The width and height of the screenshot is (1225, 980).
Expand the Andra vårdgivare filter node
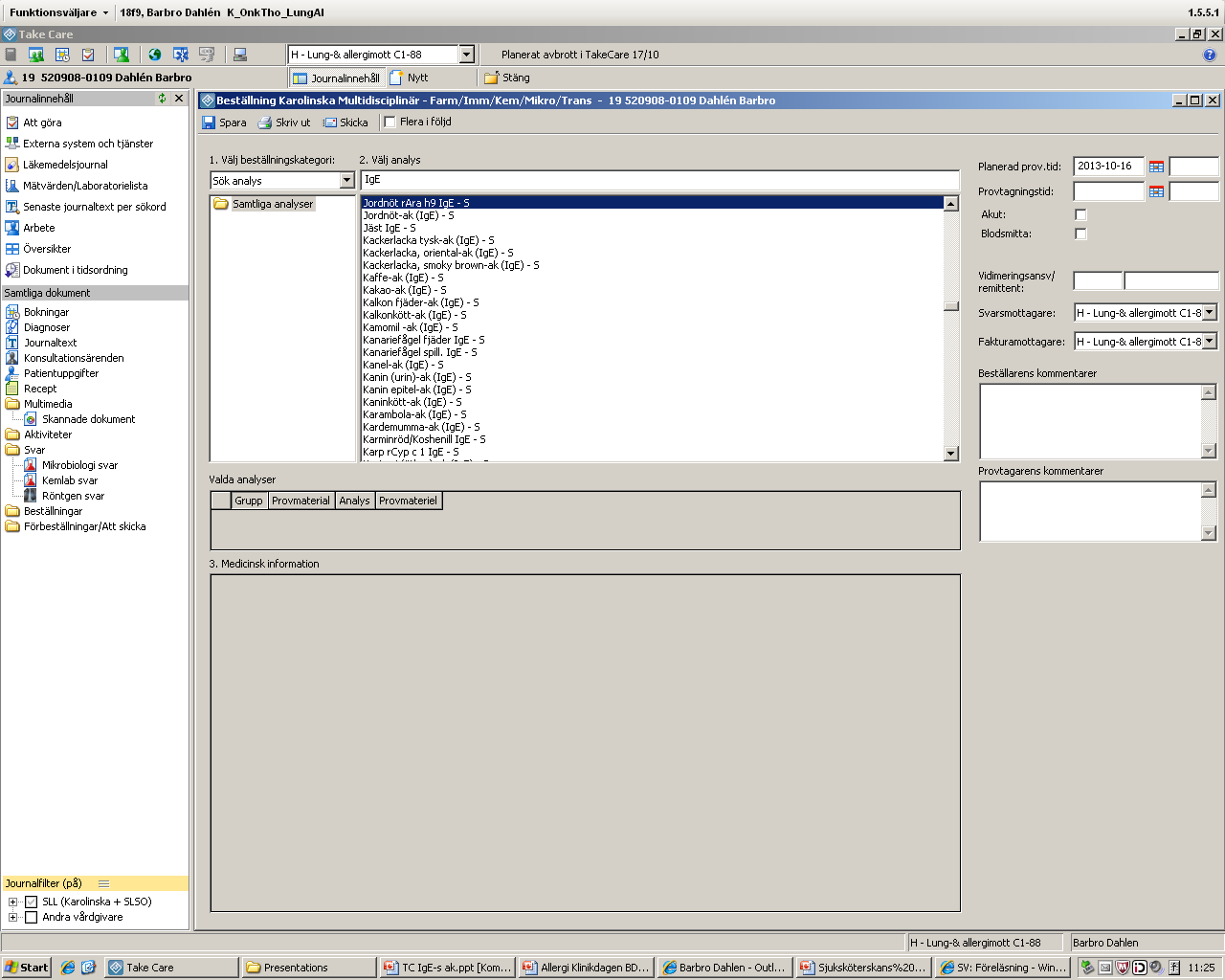[x=12, y=917]
